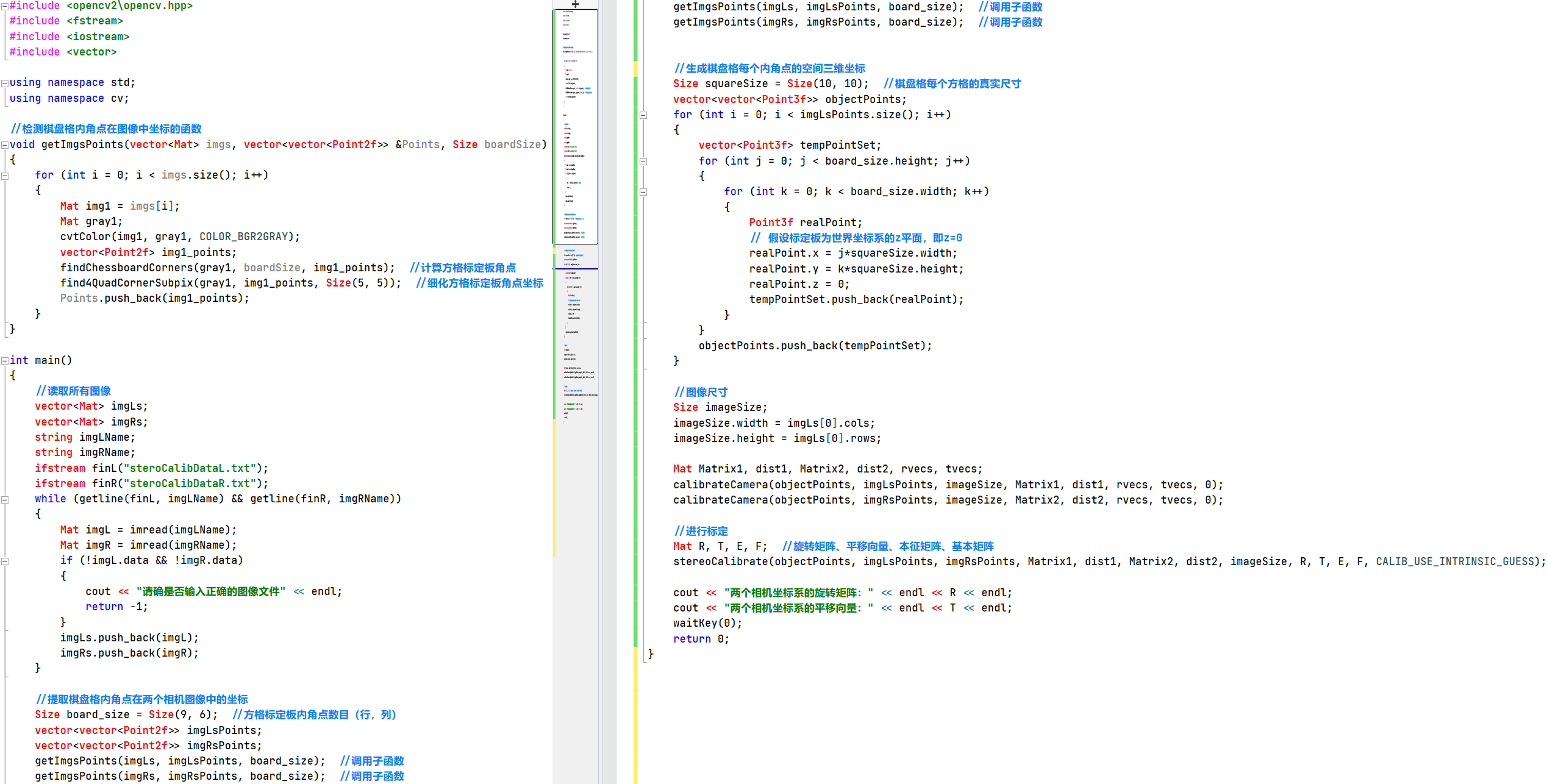Collapse the for loop over imgLsPoints.size()
Screen dimensions: 1547x784
[x=643, y=115]
